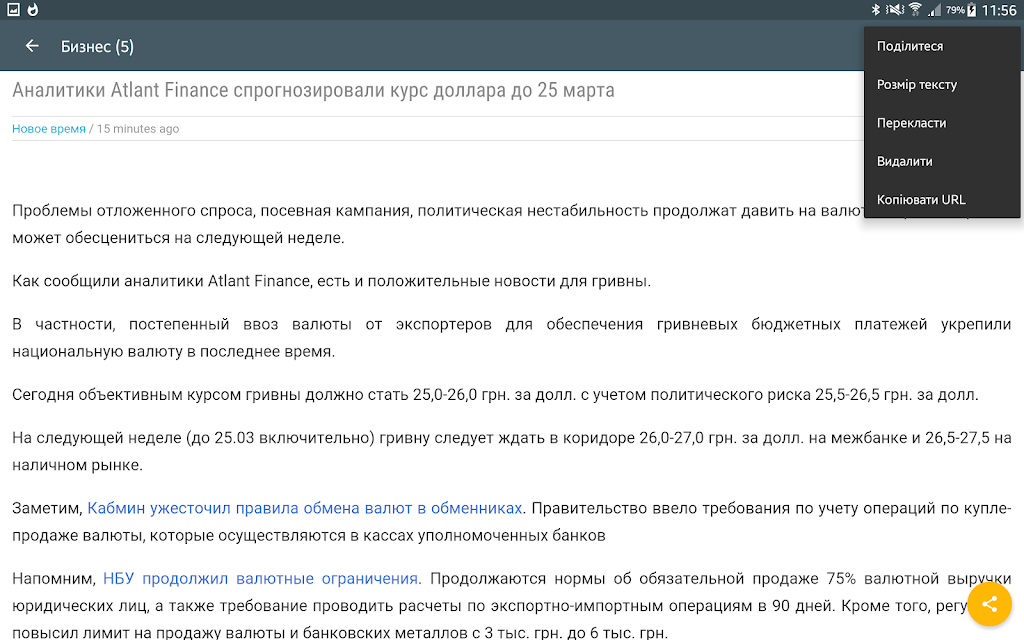Tap paragraph starting На следующей неделе

(x=511, y=451)
